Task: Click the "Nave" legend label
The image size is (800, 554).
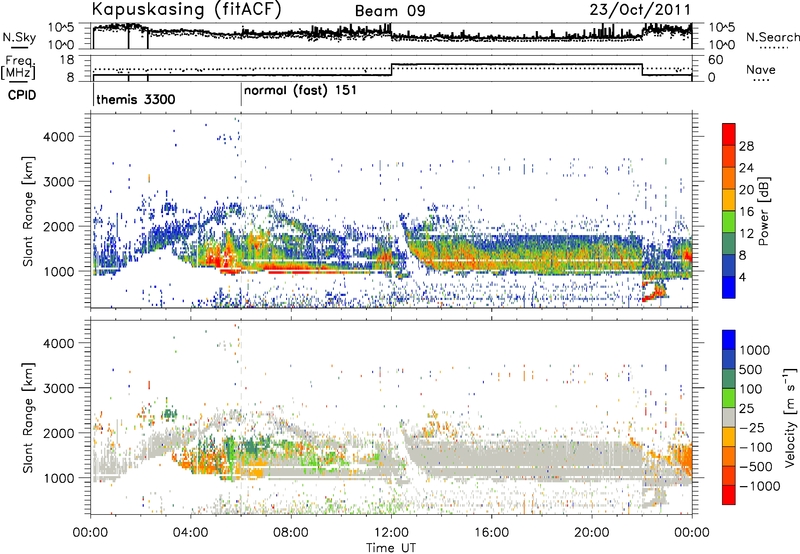Action: tap(761, 69)
